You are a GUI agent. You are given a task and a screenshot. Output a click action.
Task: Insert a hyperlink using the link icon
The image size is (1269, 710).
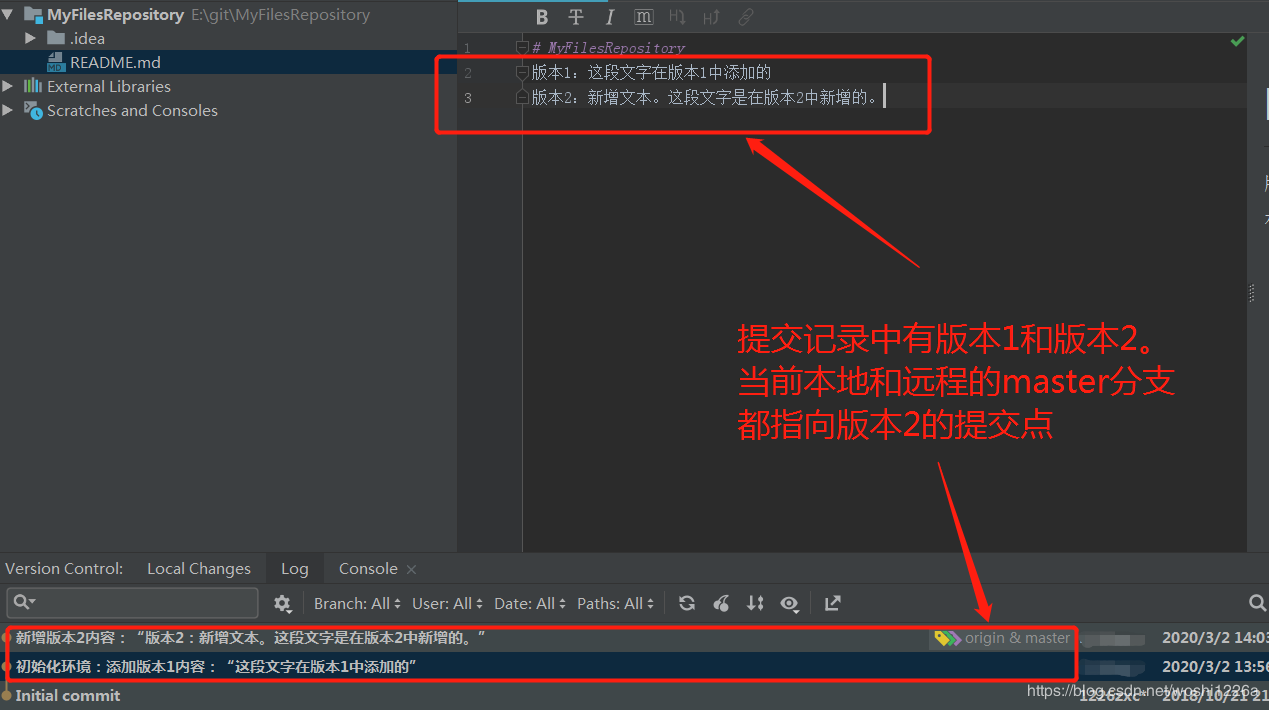click(746, 17)
